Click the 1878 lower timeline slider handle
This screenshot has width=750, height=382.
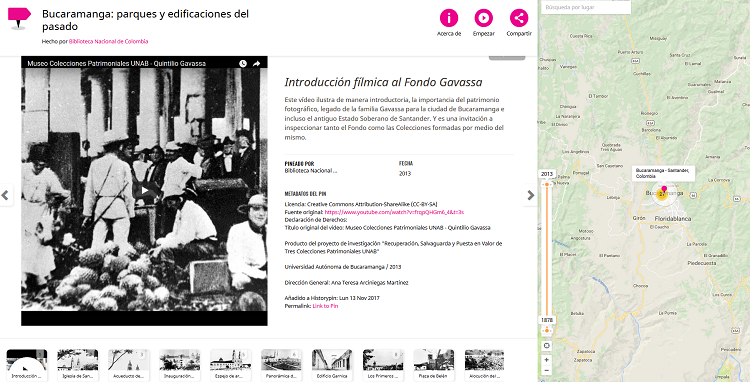[547, 330]
